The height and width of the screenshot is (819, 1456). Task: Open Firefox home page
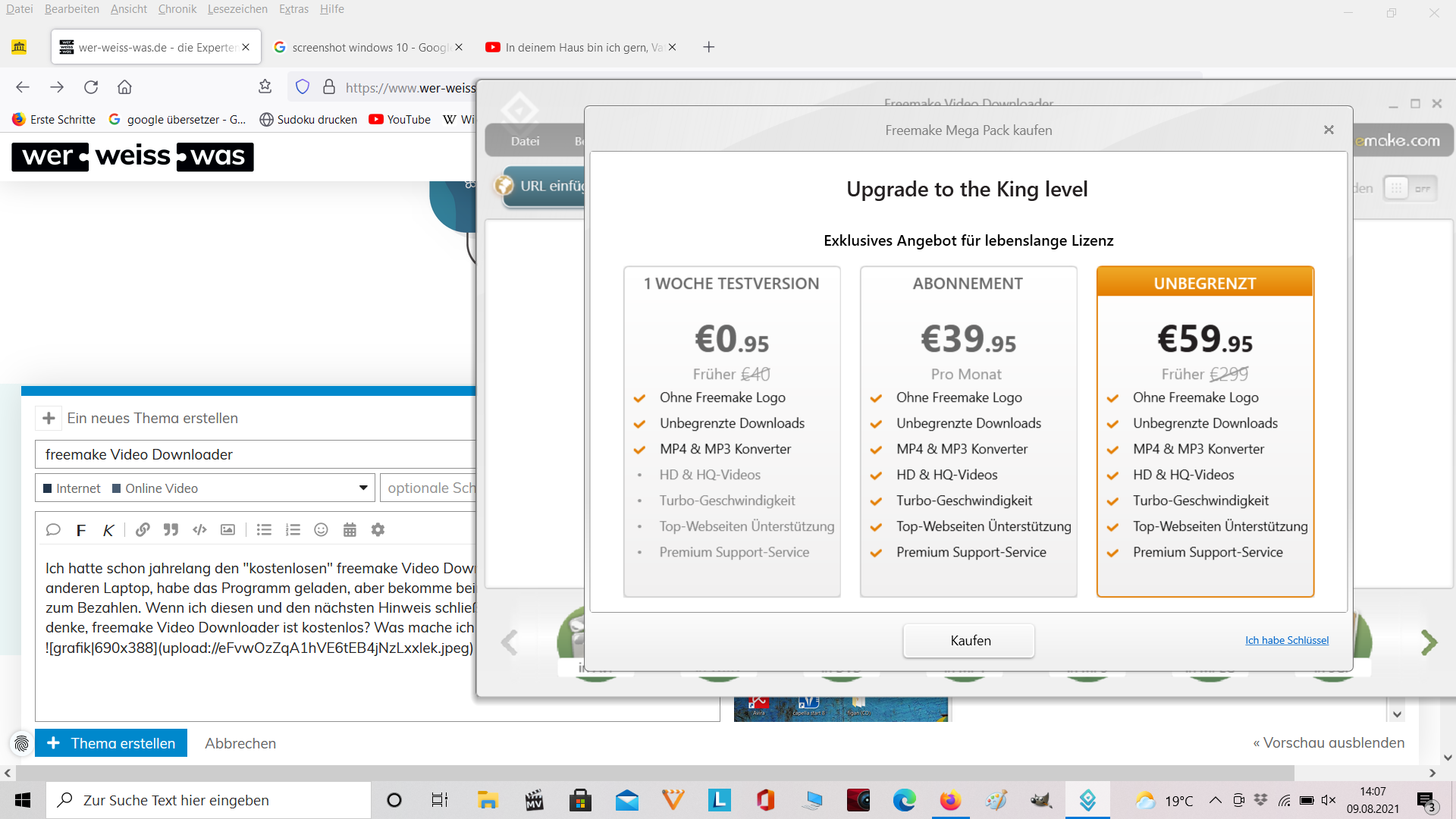(125, 87)
